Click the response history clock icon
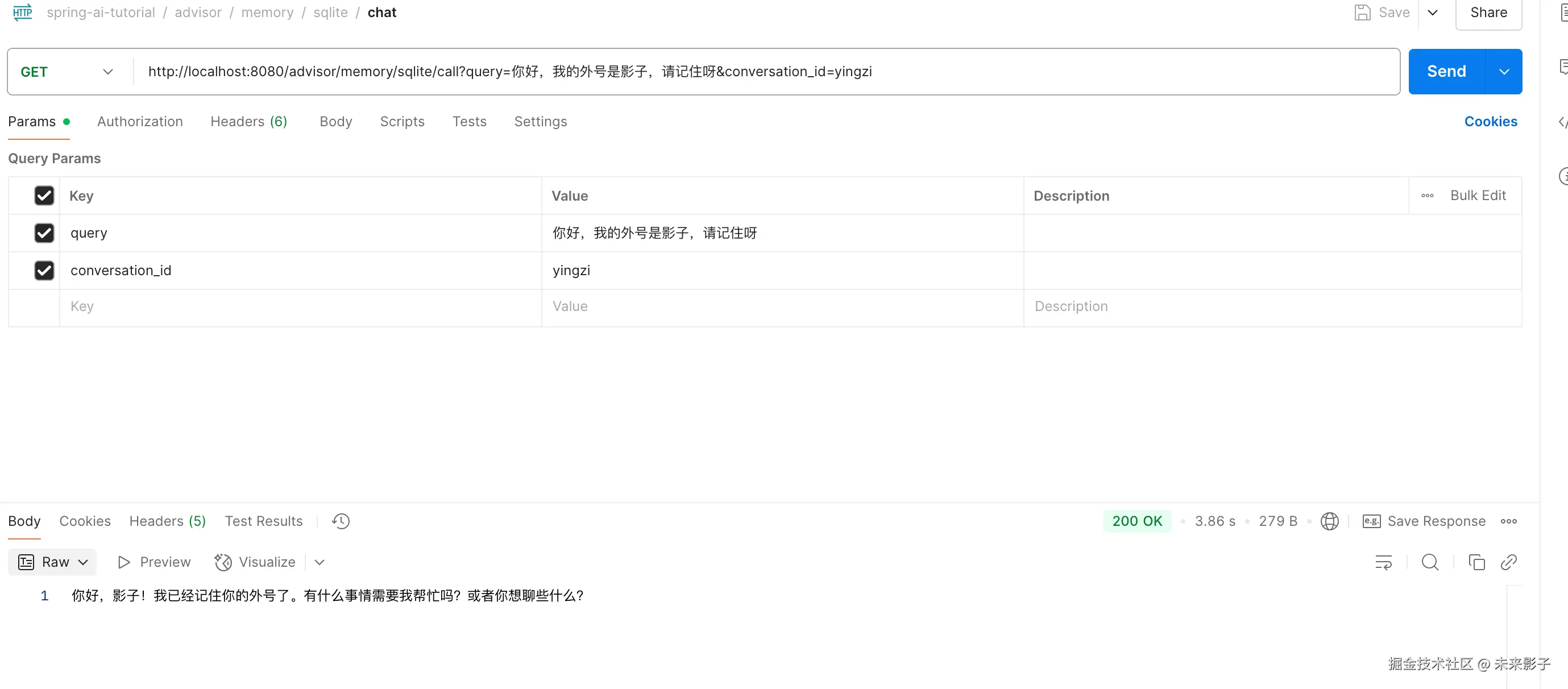The width and height of the screenshot is (1568, 689). 341,521
